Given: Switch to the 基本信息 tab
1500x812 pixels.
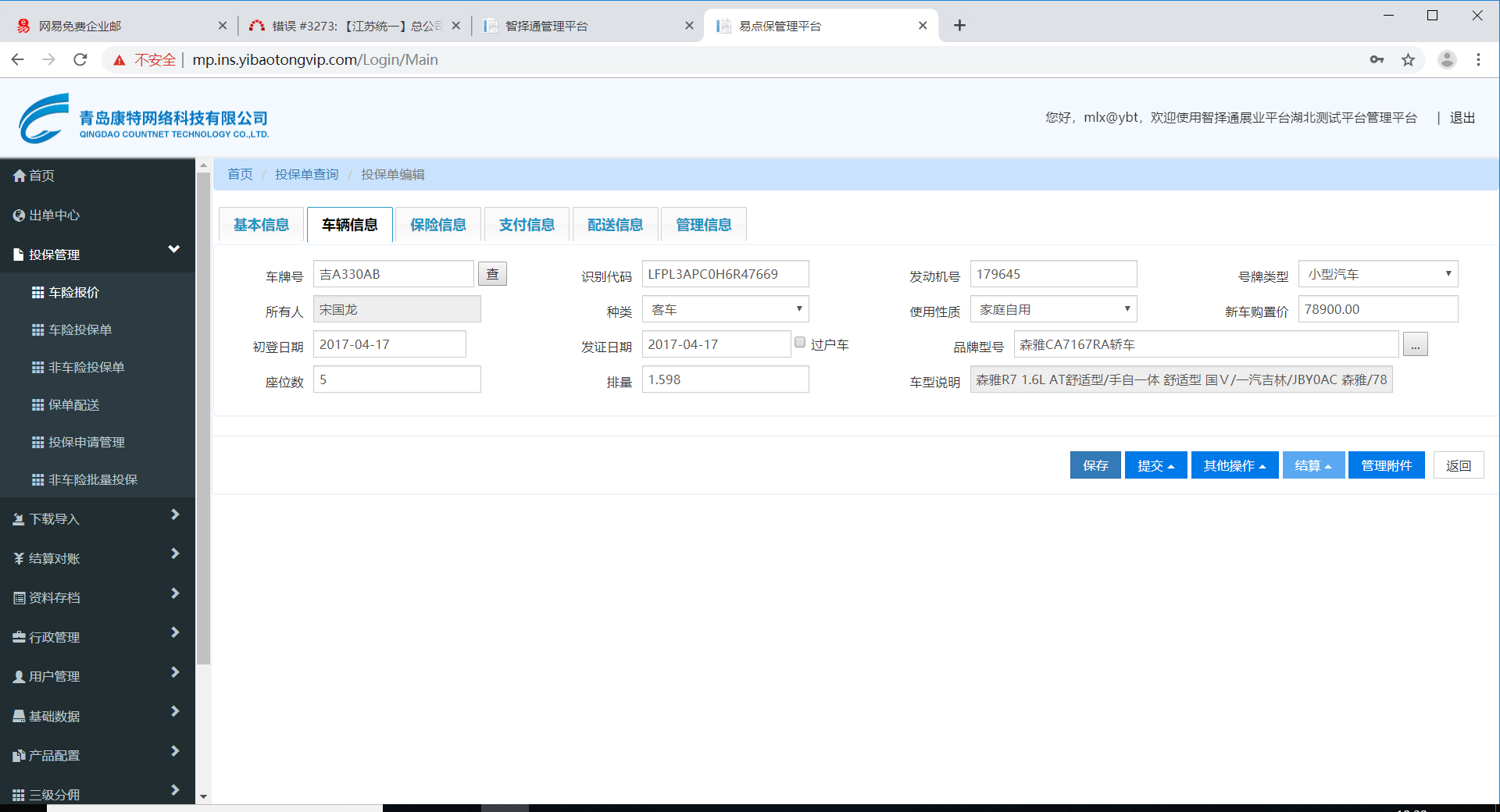Looking at the screenshot, I should point(261,225).
